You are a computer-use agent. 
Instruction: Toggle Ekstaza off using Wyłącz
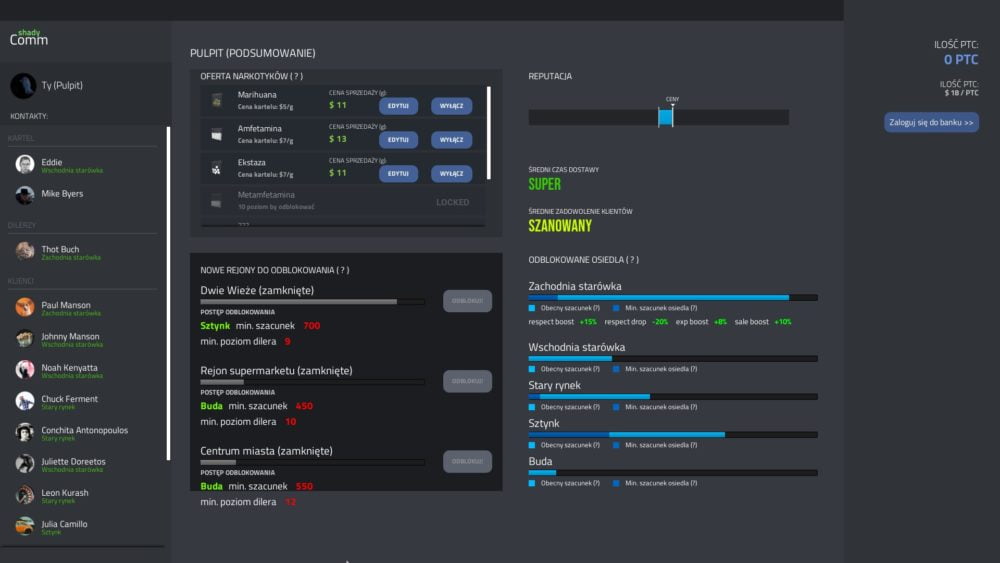tap(451, 174)
